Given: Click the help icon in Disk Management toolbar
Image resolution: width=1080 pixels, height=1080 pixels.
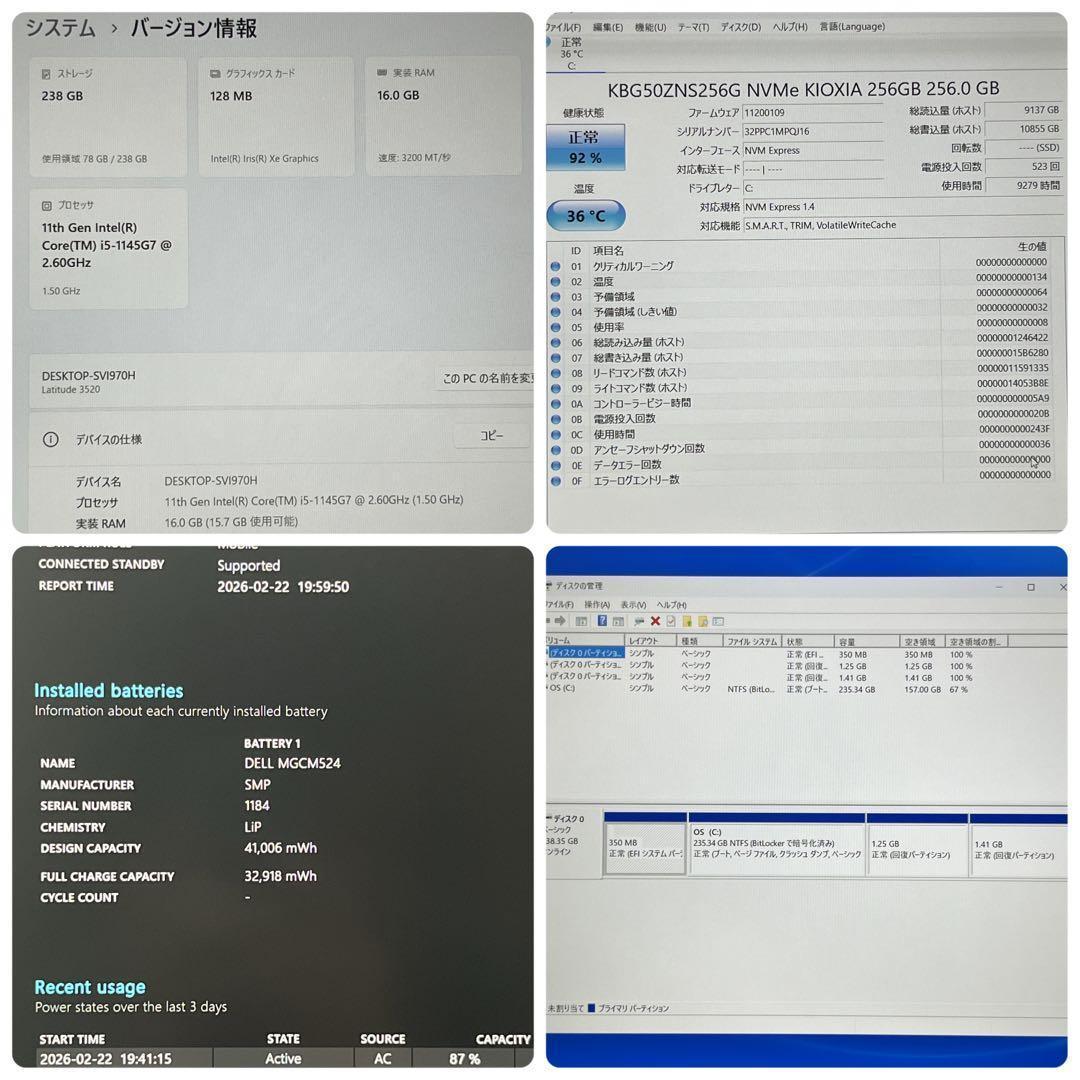Looking at the screenshot, I should pos(602,620).
